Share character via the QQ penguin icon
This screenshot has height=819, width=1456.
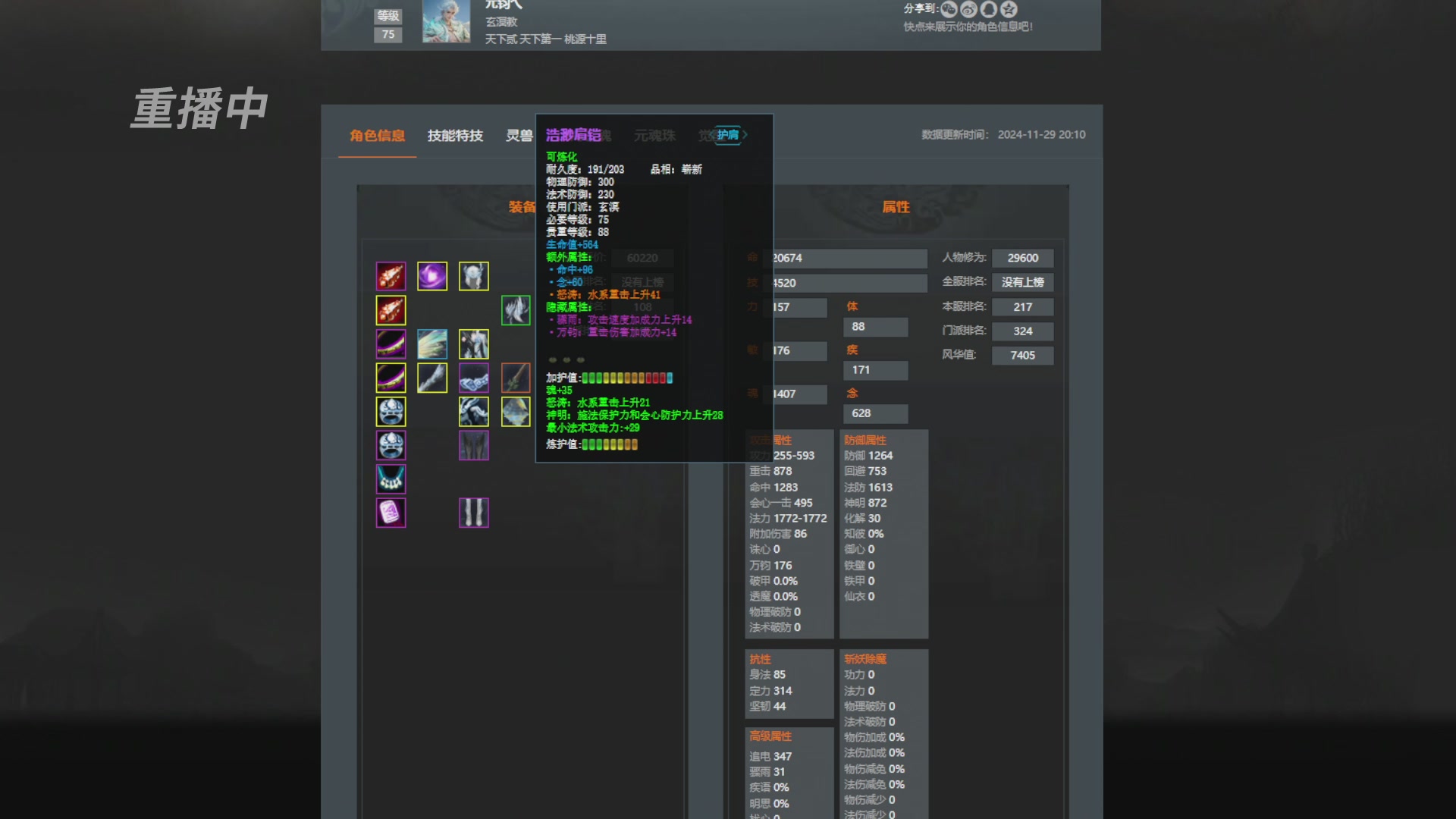[988, 9]
